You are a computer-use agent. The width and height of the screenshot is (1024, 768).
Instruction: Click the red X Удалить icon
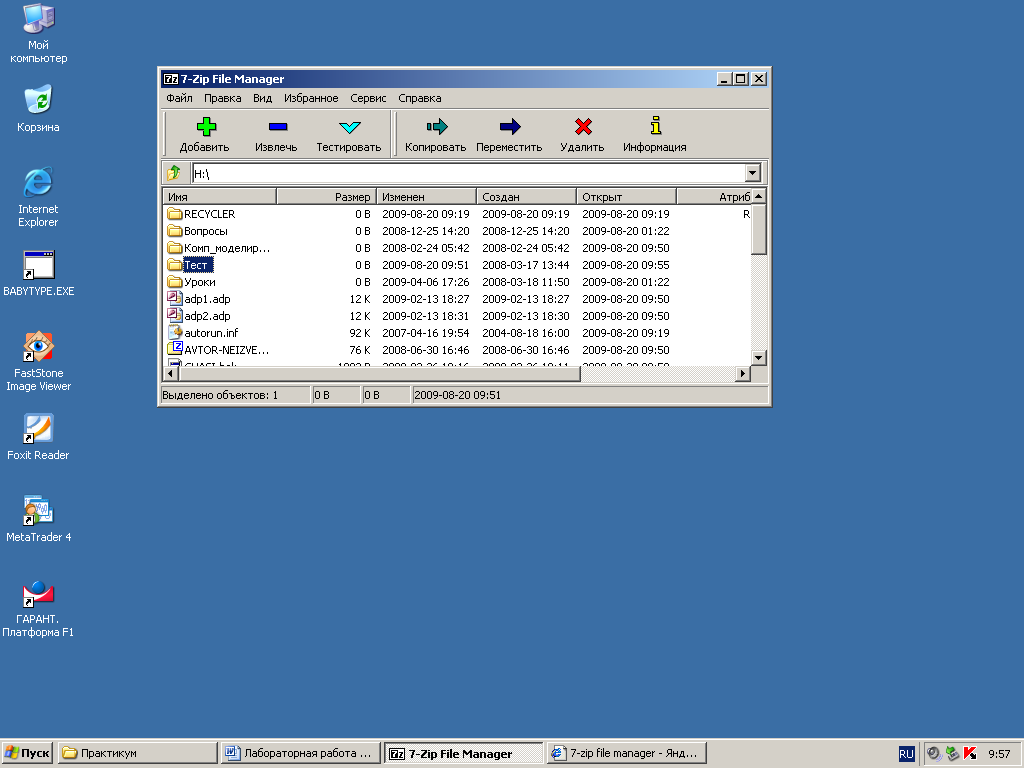coord(583,127)
